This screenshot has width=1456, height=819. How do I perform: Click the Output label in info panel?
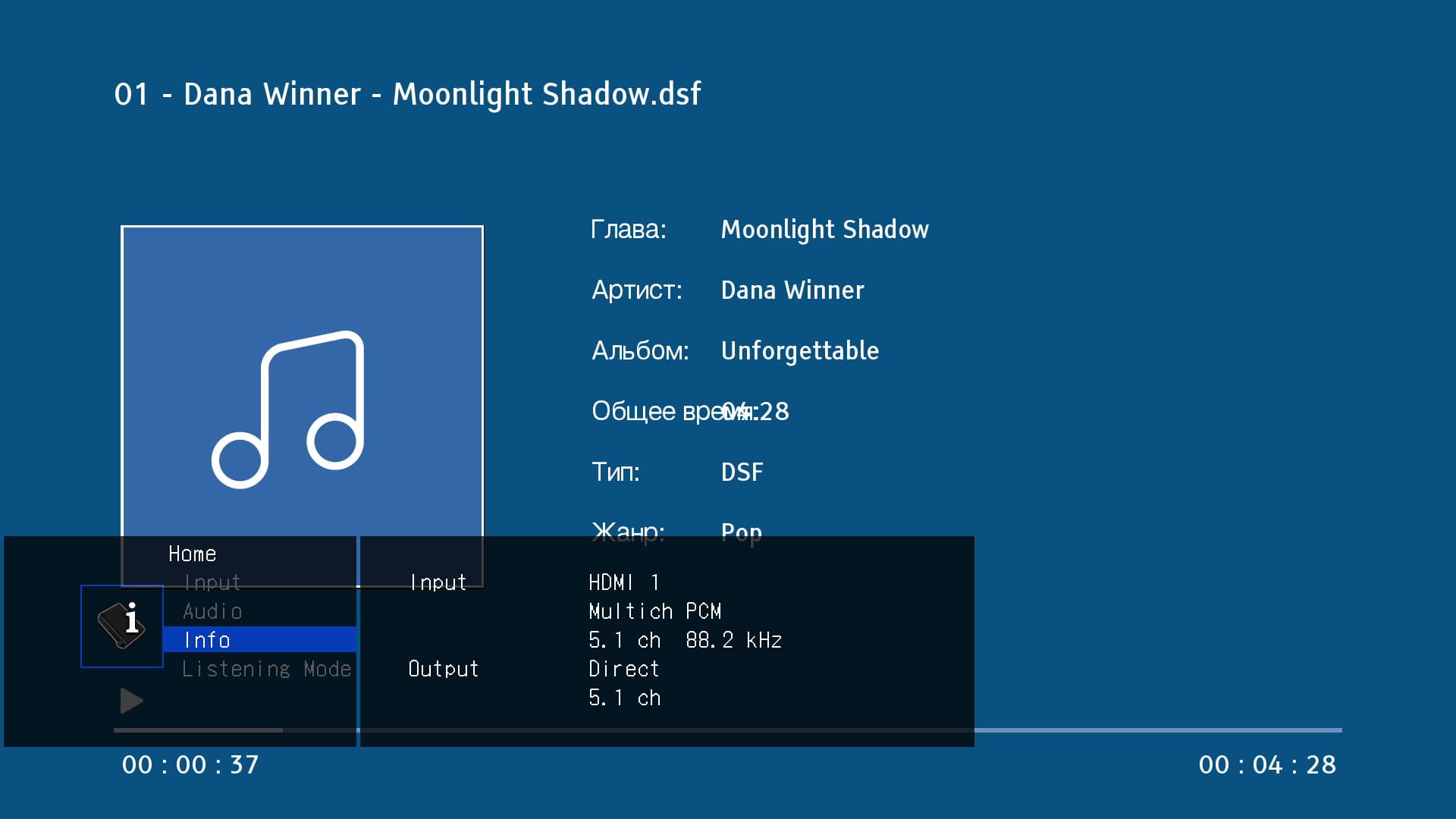pos(443,669)
